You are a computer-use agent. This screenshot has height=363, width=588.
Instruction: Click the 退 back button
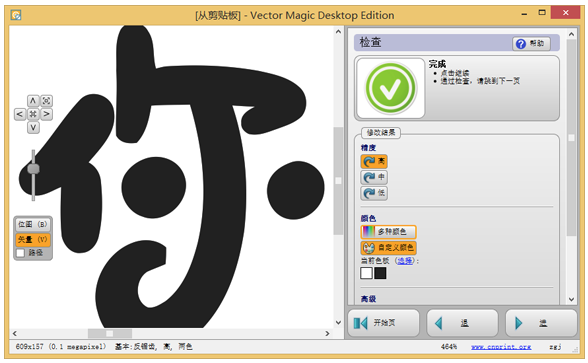[x=462, y=323]
